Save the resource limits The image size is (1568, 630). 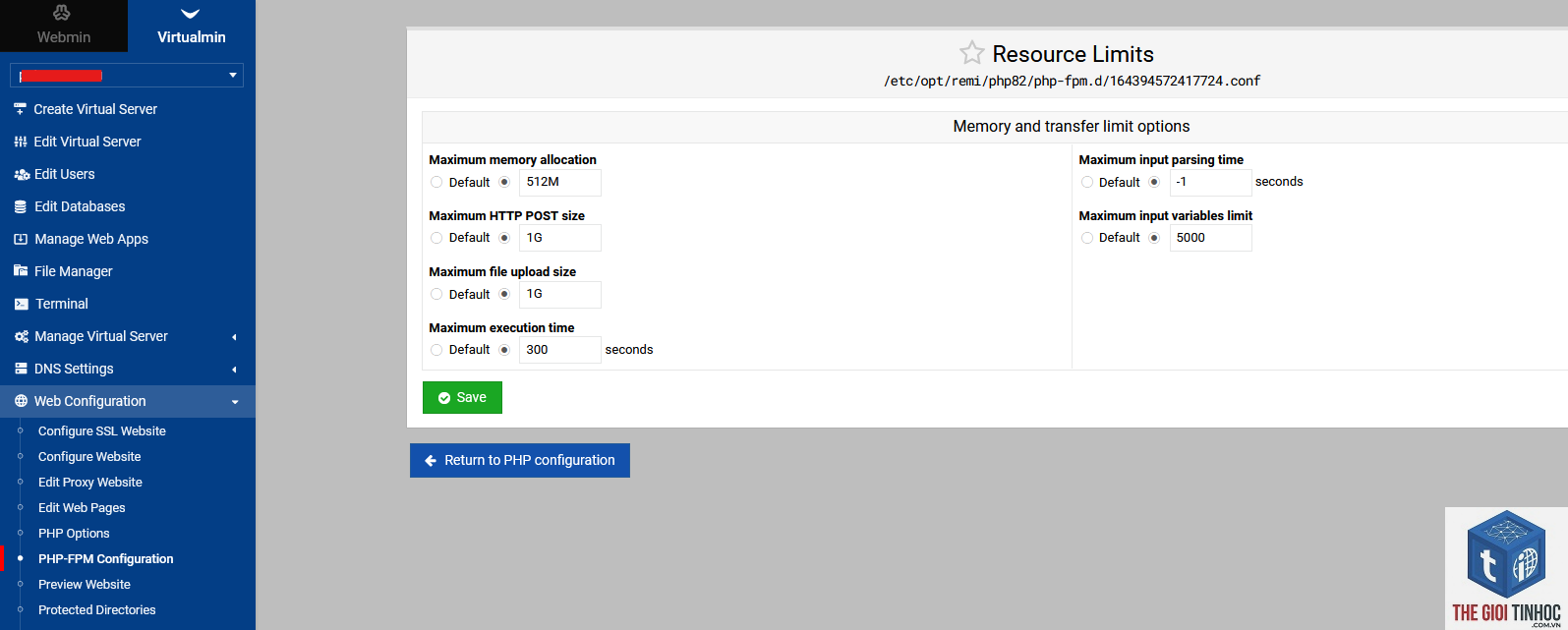pos(462,398)
